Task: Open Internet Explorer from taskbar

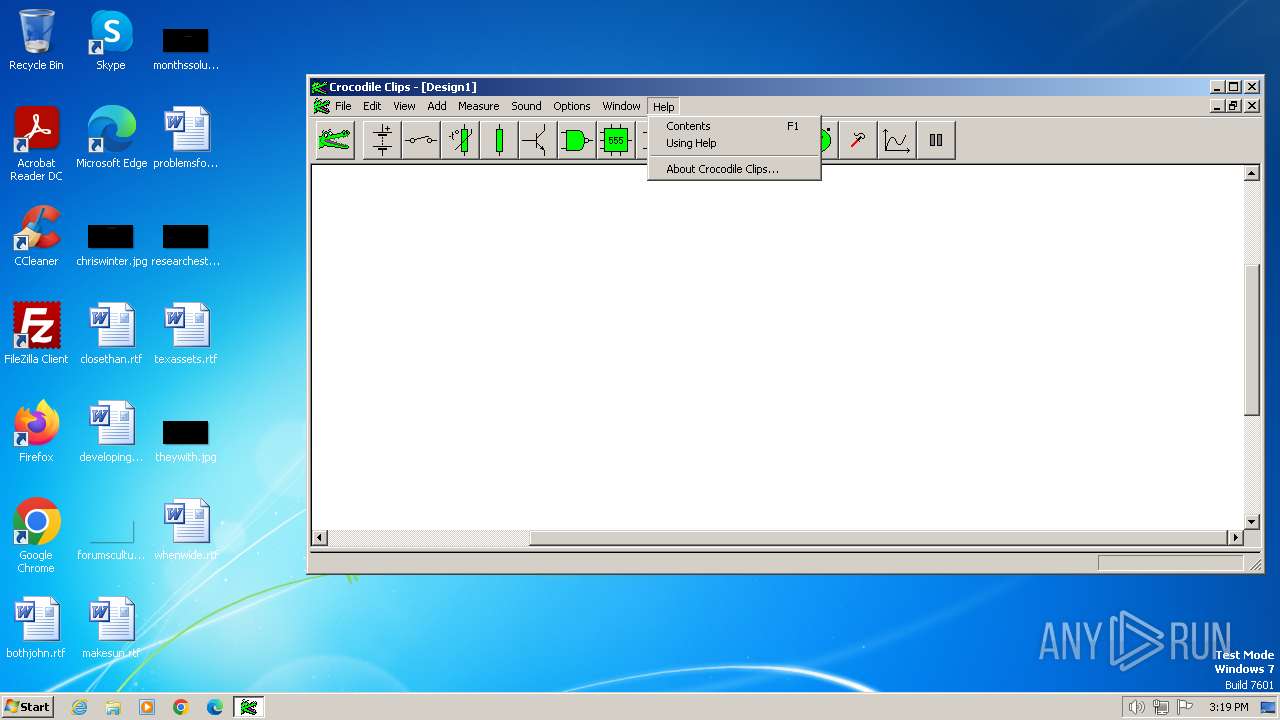Action: pos(79,707)
